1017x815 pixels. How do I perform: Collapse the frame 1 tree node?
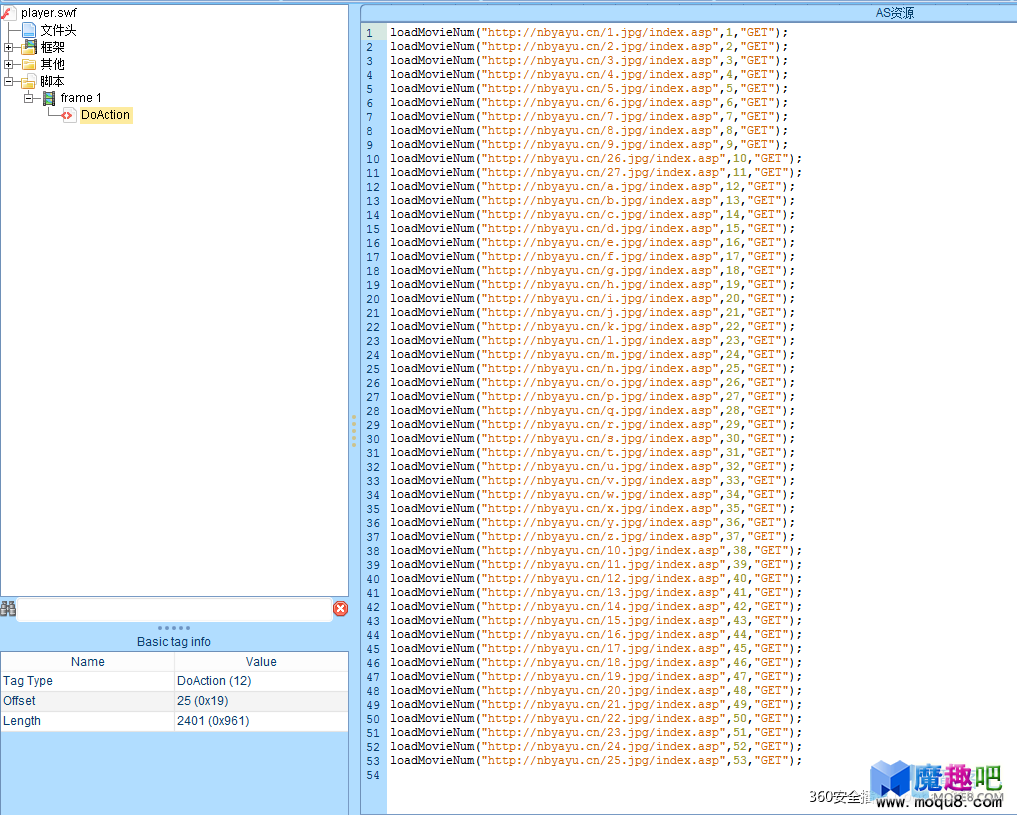pyautogui.click(x=29, y=98)
